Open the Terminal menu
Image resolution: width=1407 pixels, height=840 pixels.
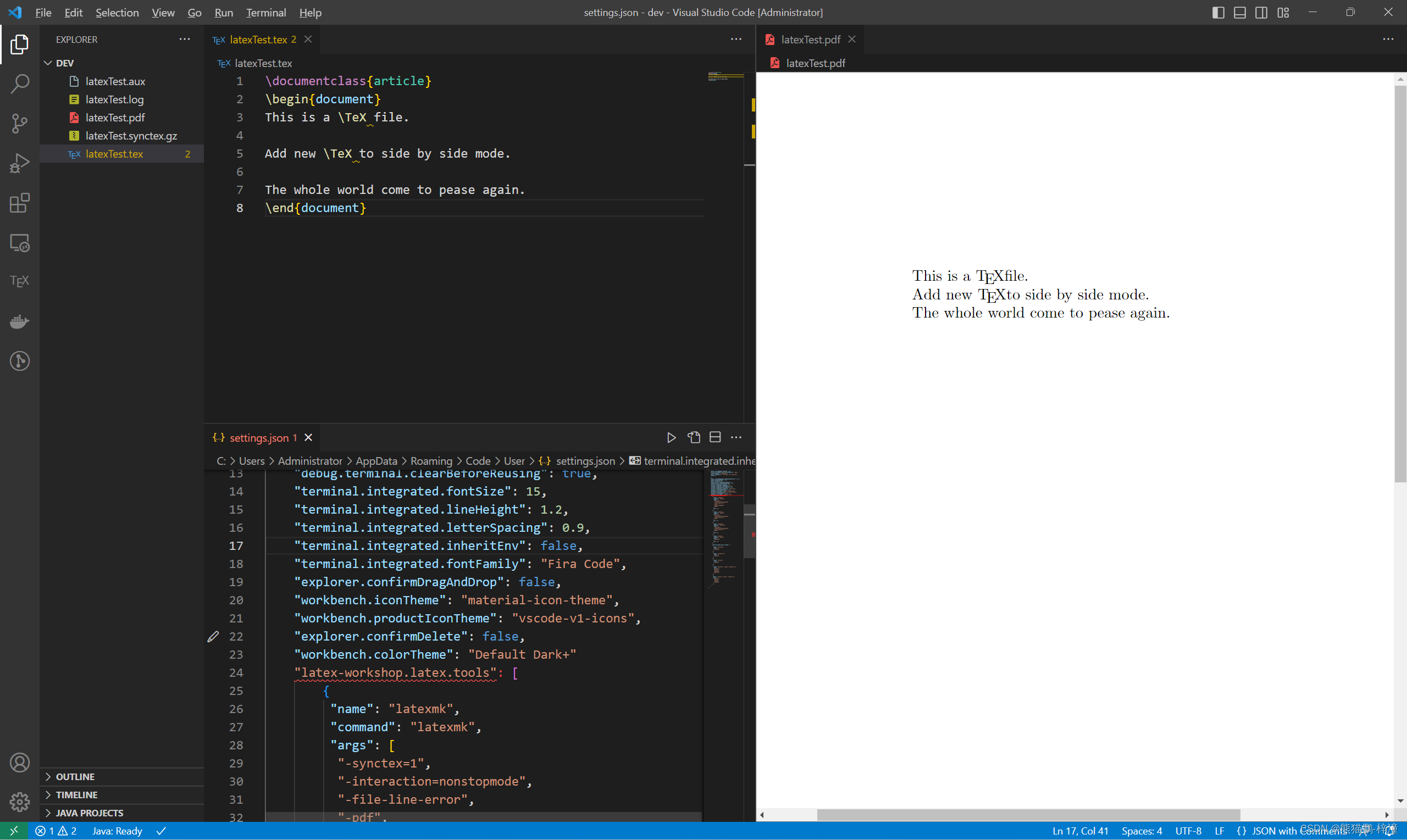[x=265, y=12]
